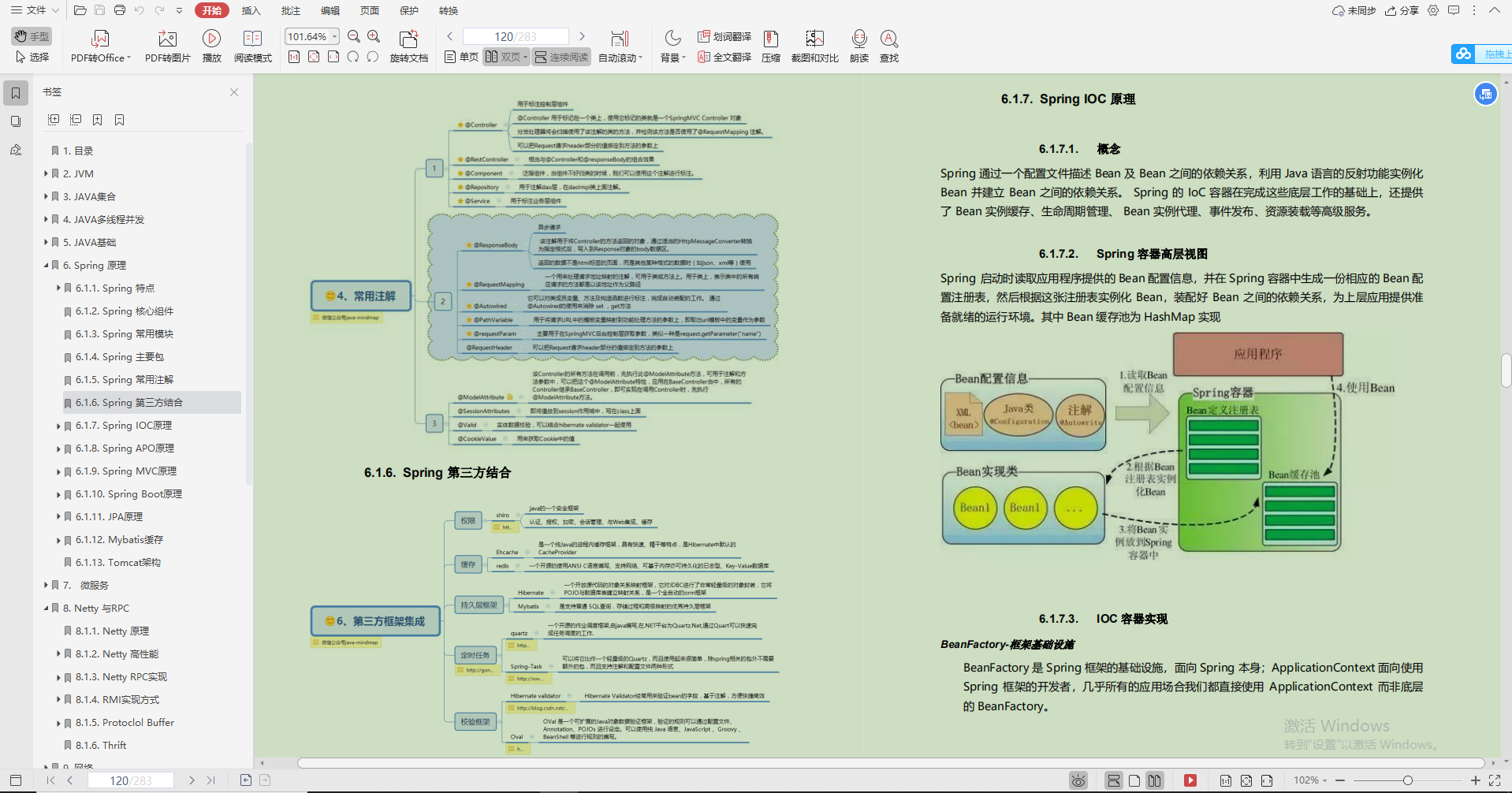
Task: Open the 查找 search tool
Action: pos(889,47)
